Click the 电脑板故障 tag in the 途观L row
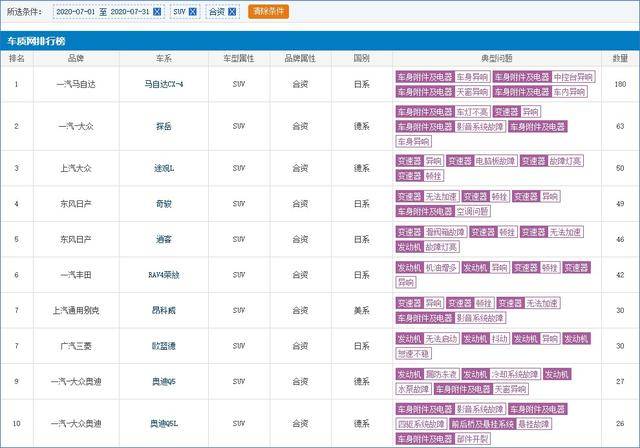This screenshot has height=448, width=640. [x=496, y=161]
